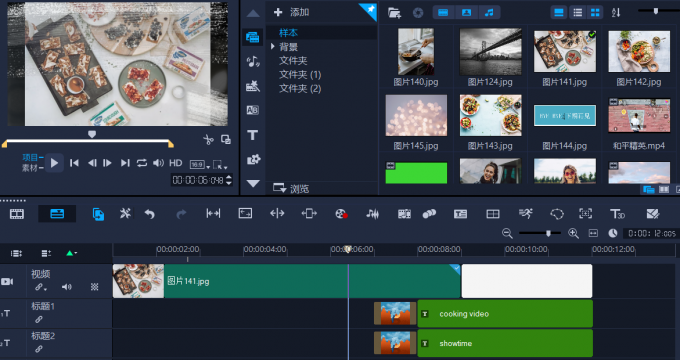This screenshot has width=680, height=360.
Task: Step to the previous frame
Action: click(92, 163)
